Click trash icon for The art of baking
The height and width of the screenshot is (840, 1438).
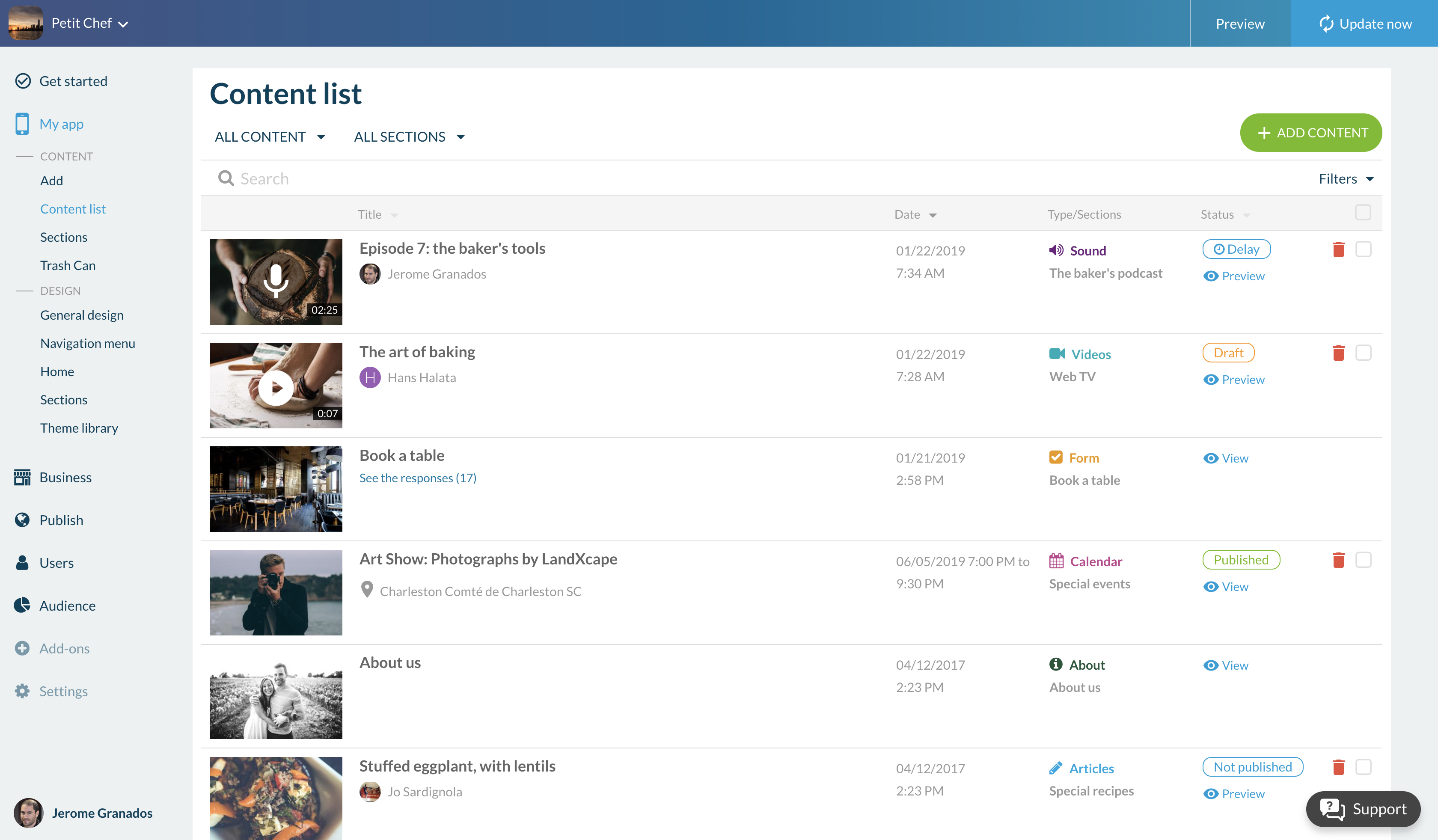point(1338,353)
